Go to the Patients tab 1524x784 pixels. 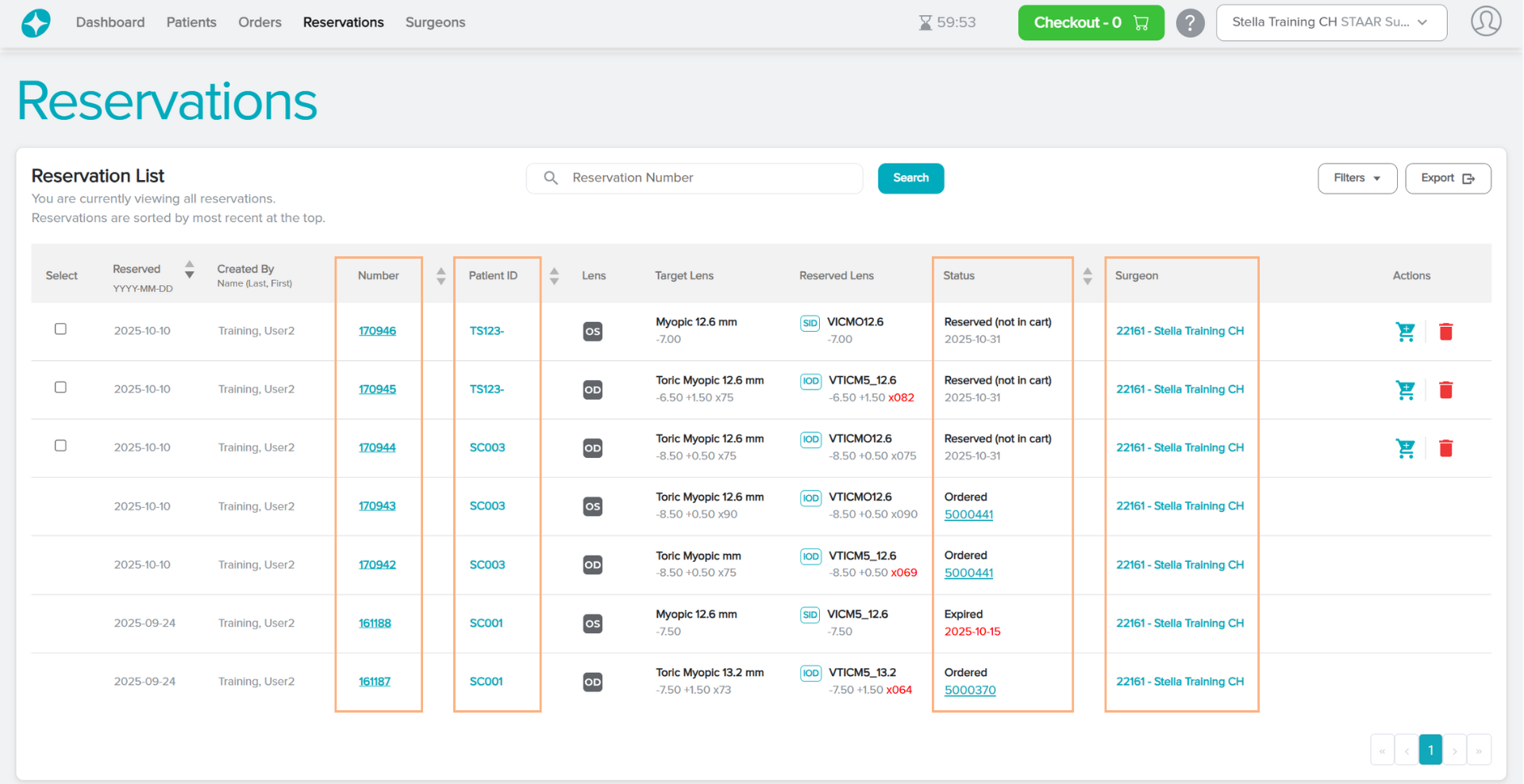pyautogui.click(x=191, y=22)
